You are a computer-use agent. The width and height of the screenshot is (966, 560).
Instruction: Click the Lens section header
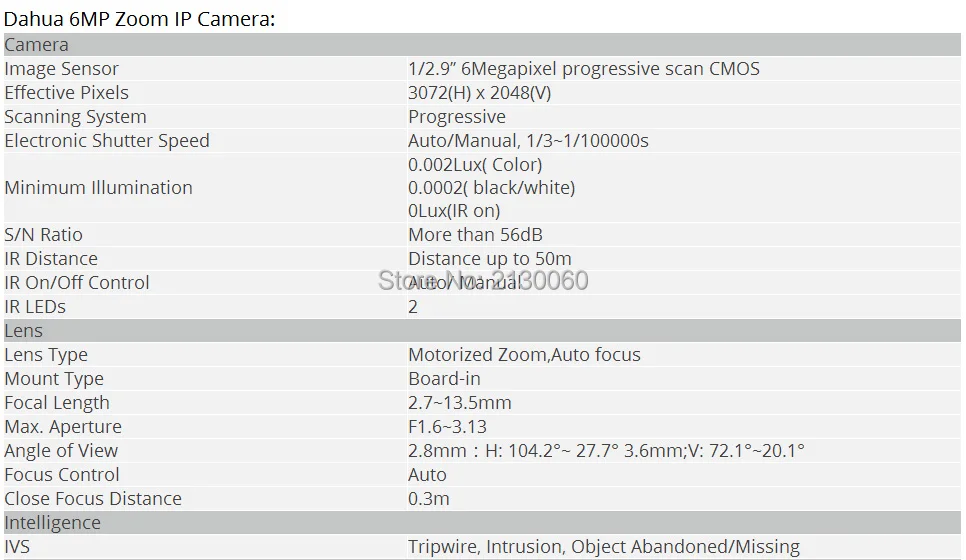[482, 331]
